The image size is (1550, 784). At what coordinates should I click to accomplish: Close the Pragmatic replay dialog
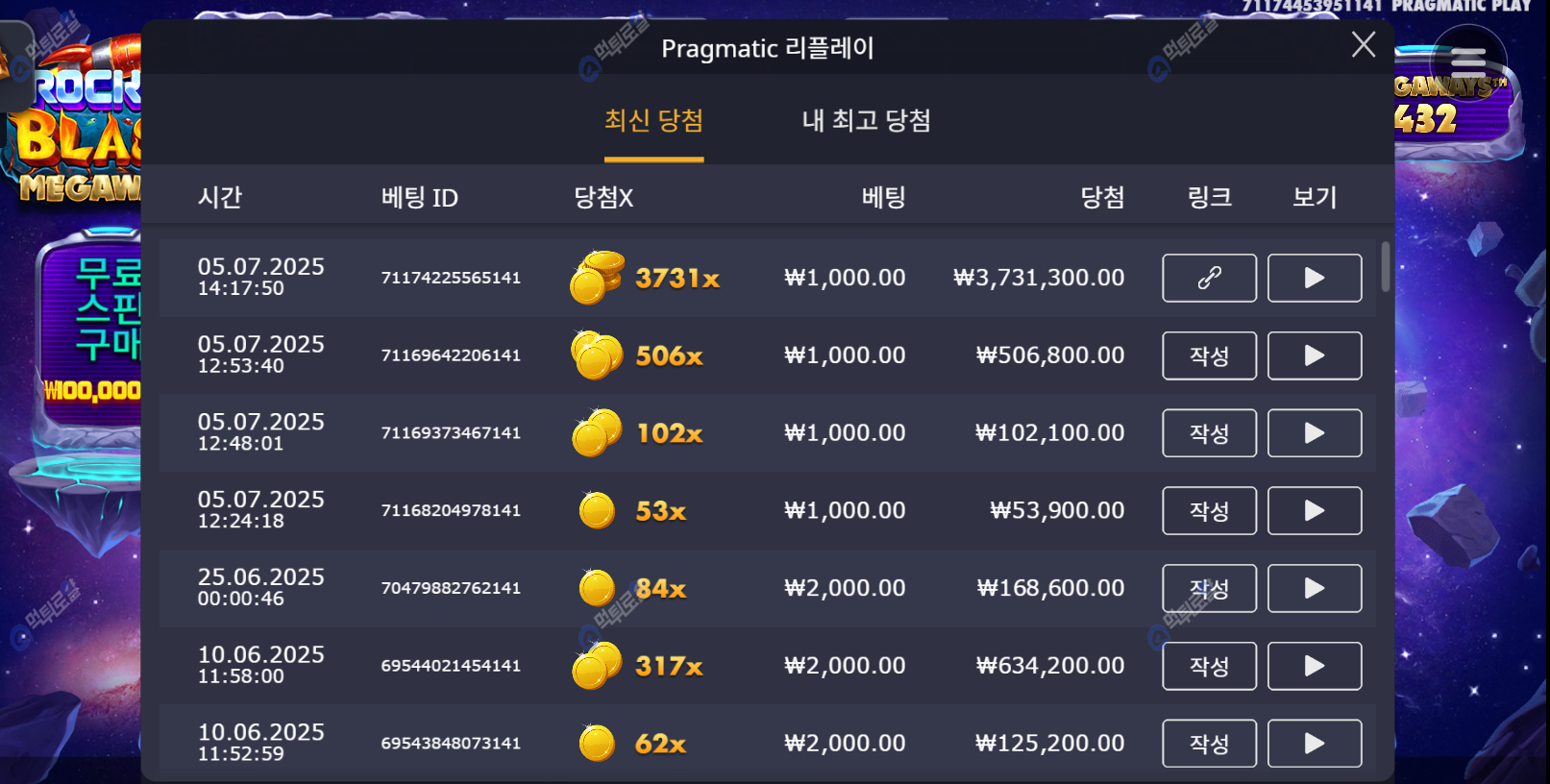(1363, 44)
